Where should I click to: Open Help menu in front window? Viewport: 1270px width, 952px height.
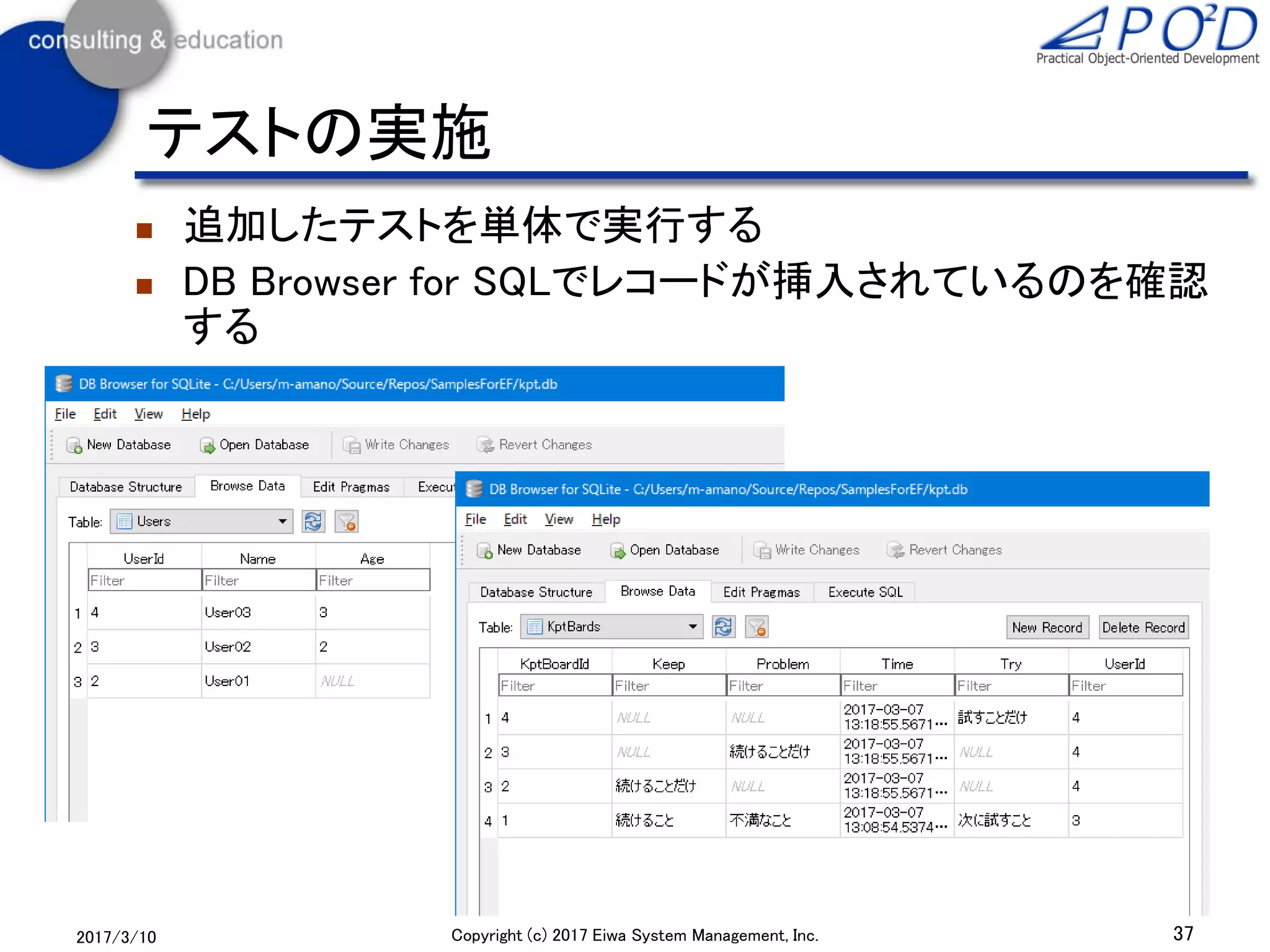606,519
